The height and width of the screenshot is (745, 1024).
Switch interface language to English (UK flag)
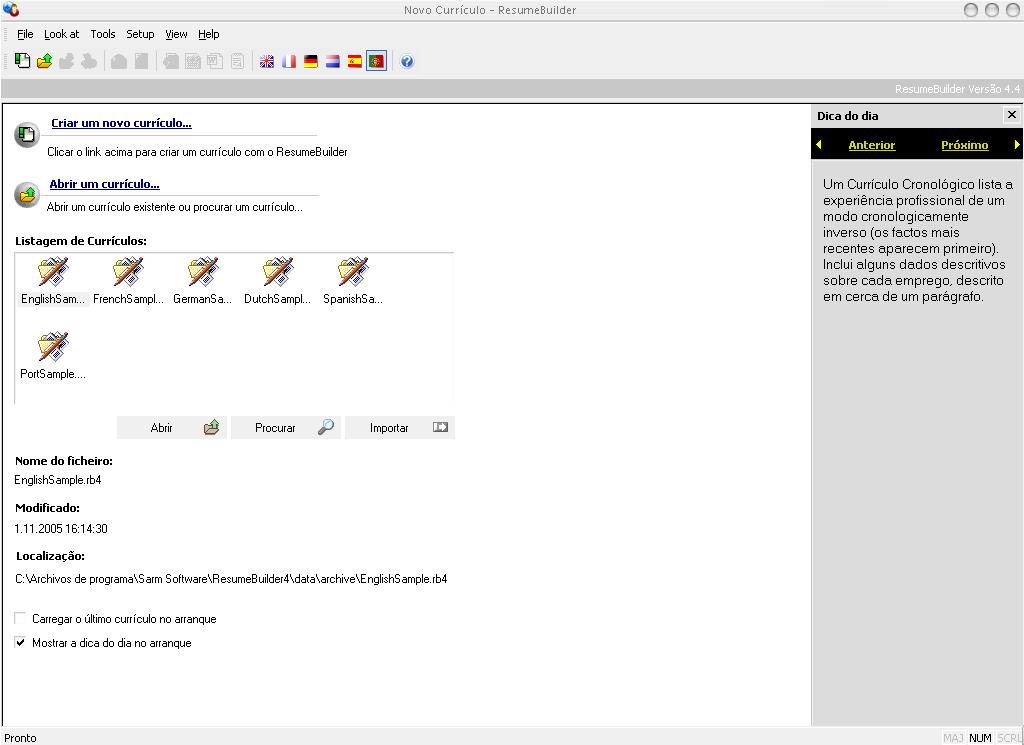[x=266, y=61]
